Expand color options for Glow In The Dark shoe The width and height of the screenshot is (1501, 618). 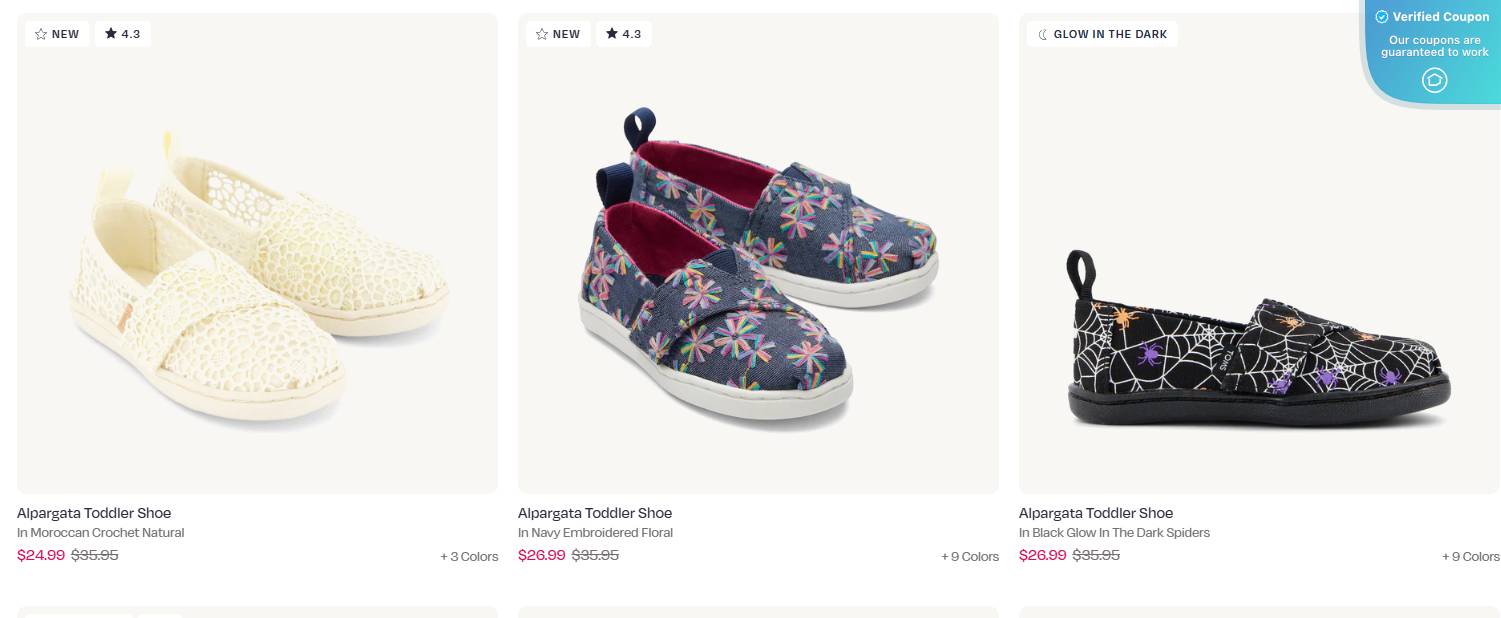pyautogui.click(x=1470, y=556)
